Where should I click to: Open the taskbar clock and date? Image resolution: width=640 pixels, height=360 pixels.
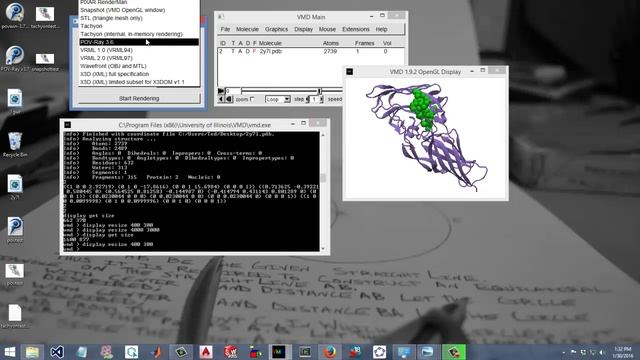tap(623, 352)
